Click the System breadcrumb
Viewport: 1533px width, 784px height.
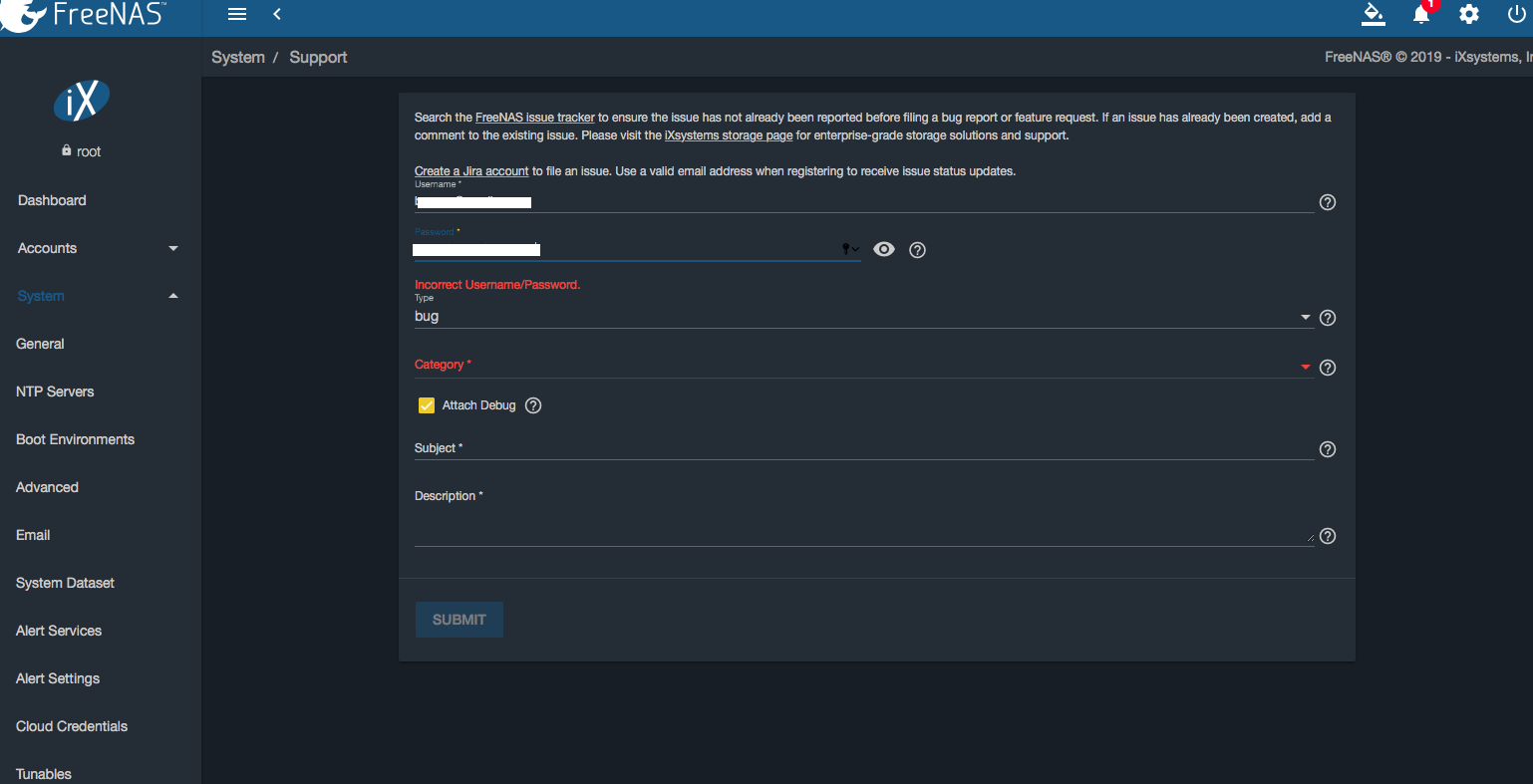[x=238, y=57]
